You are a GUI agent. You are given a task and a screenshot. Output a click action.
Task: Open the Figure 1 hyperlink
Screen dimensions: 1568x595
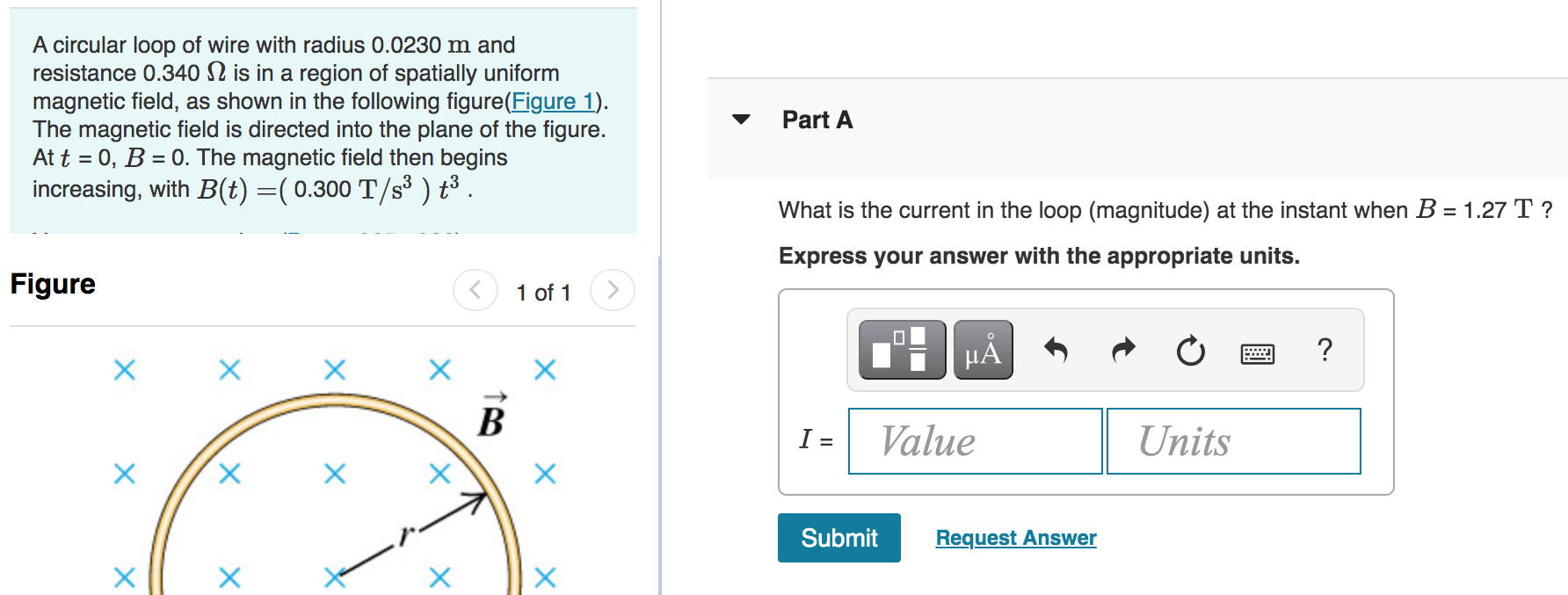point(552,101)
